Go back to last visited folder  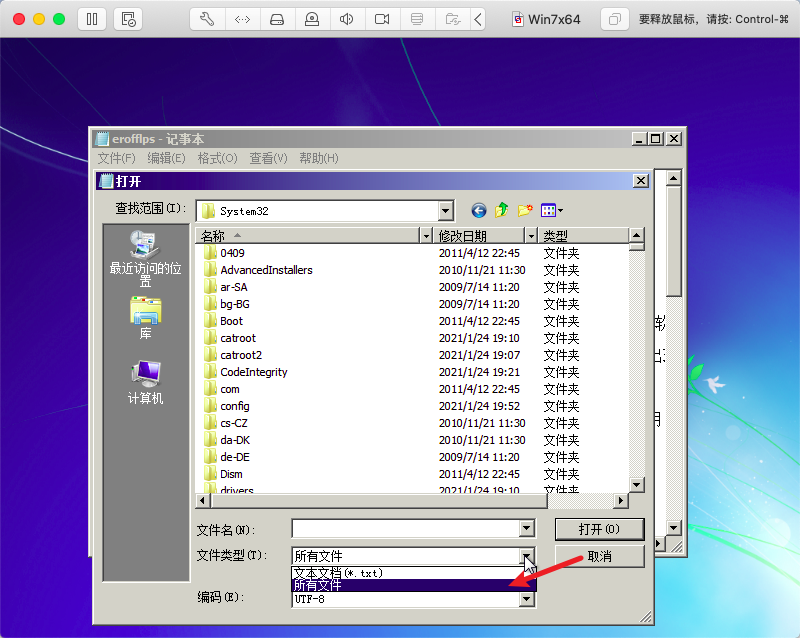click(479, 210)
